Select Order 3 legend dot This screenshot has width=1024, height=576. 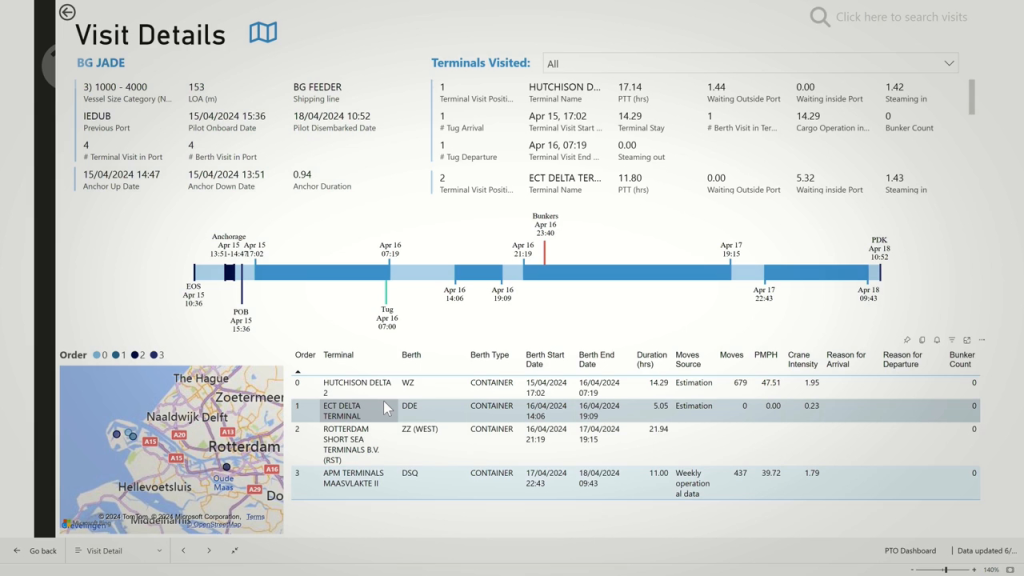click(x=153, y=355)
